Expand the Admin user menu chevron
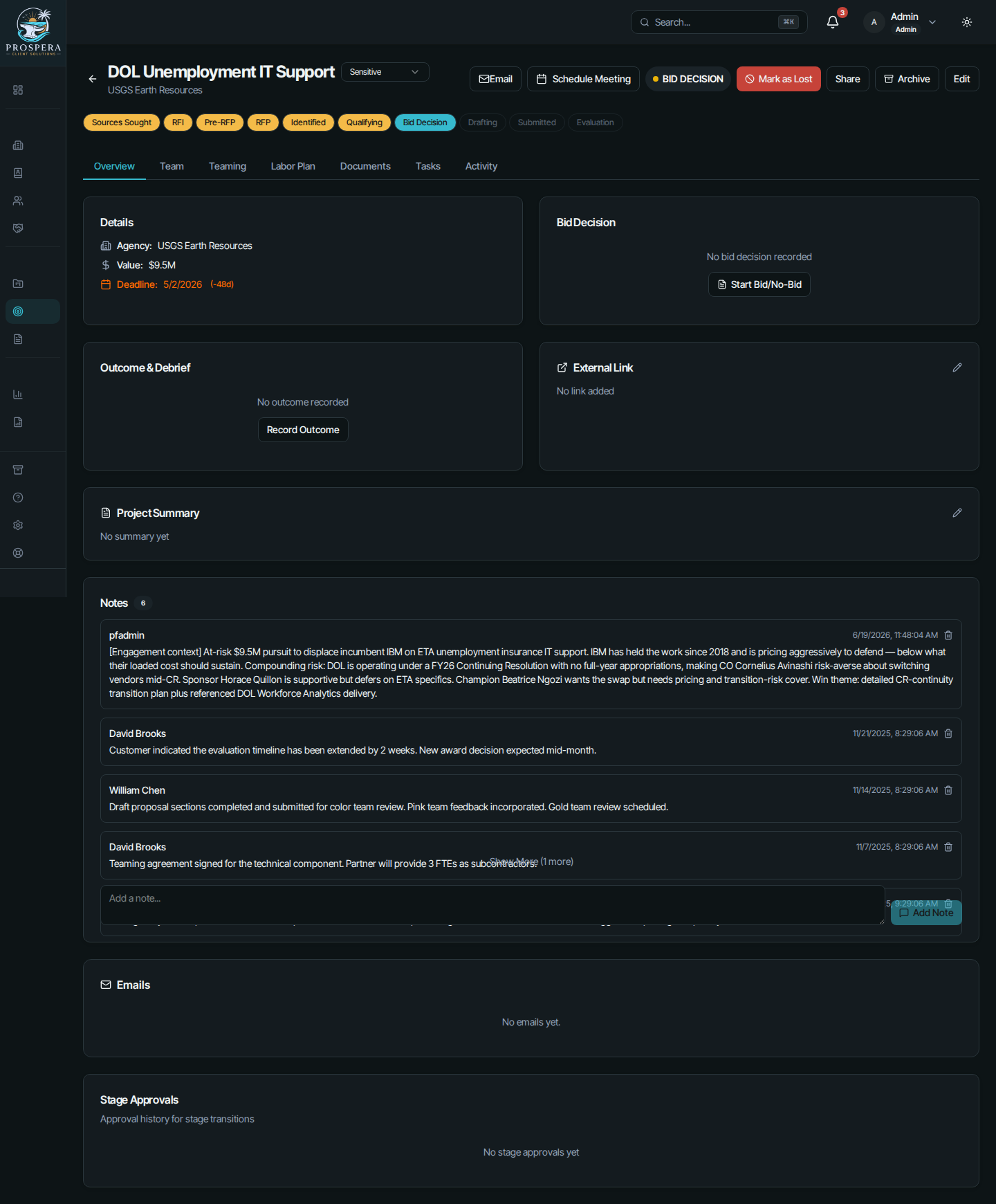This screenshot has width=996, height=1204. [932, 22]
